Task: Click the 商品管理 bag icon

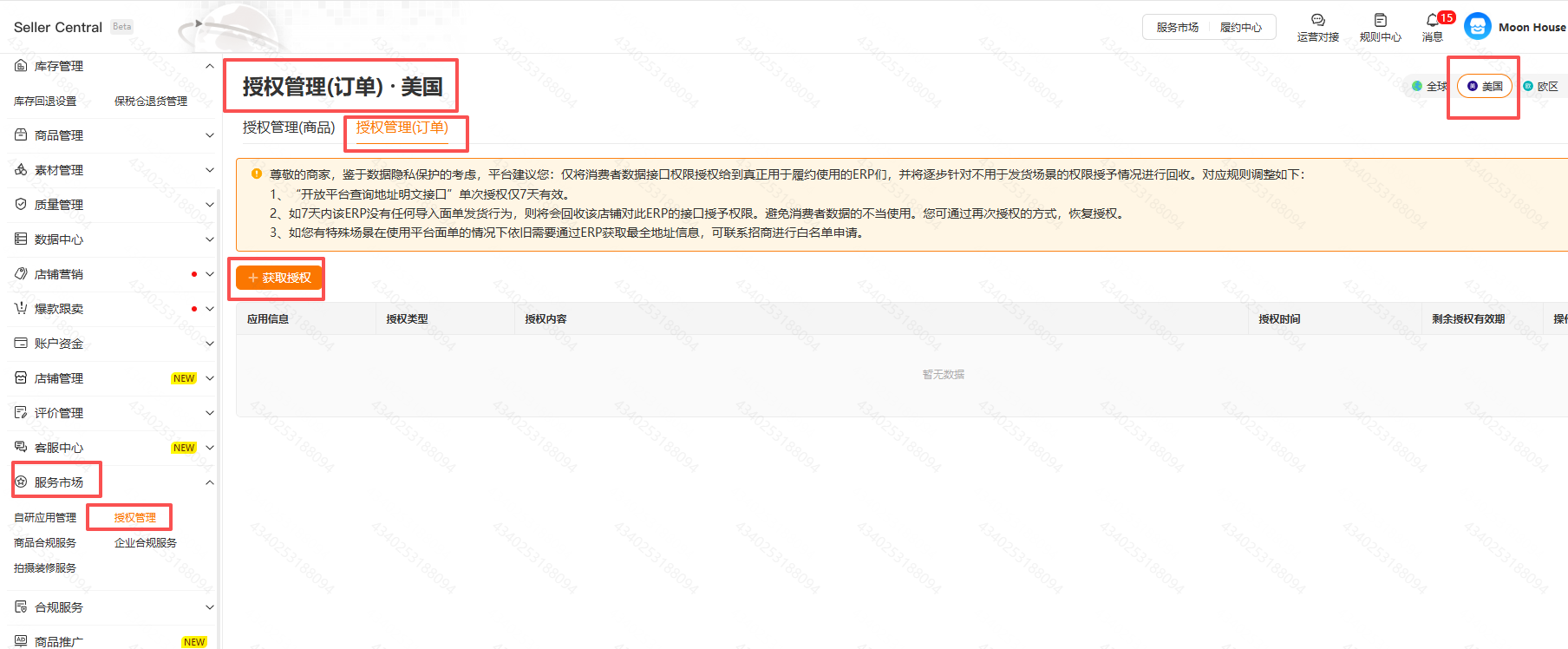Action: pos(21,135)
